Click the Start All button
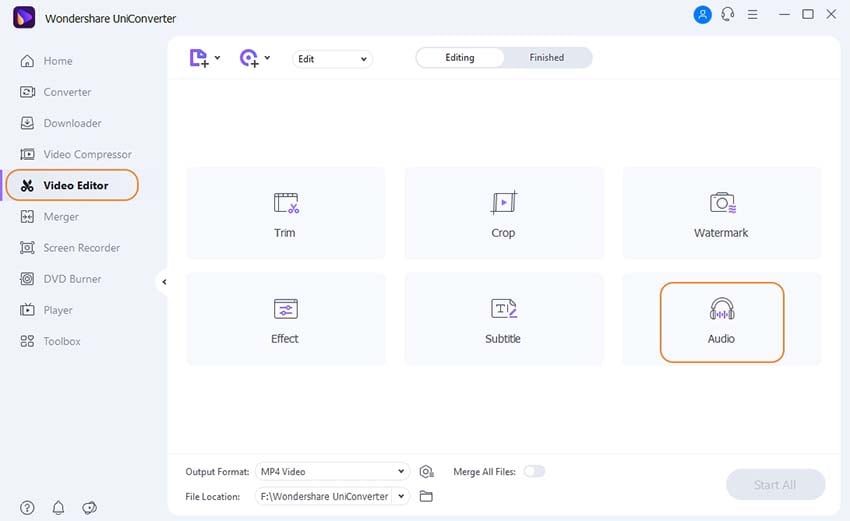850x521 pixels. click(x=775, y=485)
